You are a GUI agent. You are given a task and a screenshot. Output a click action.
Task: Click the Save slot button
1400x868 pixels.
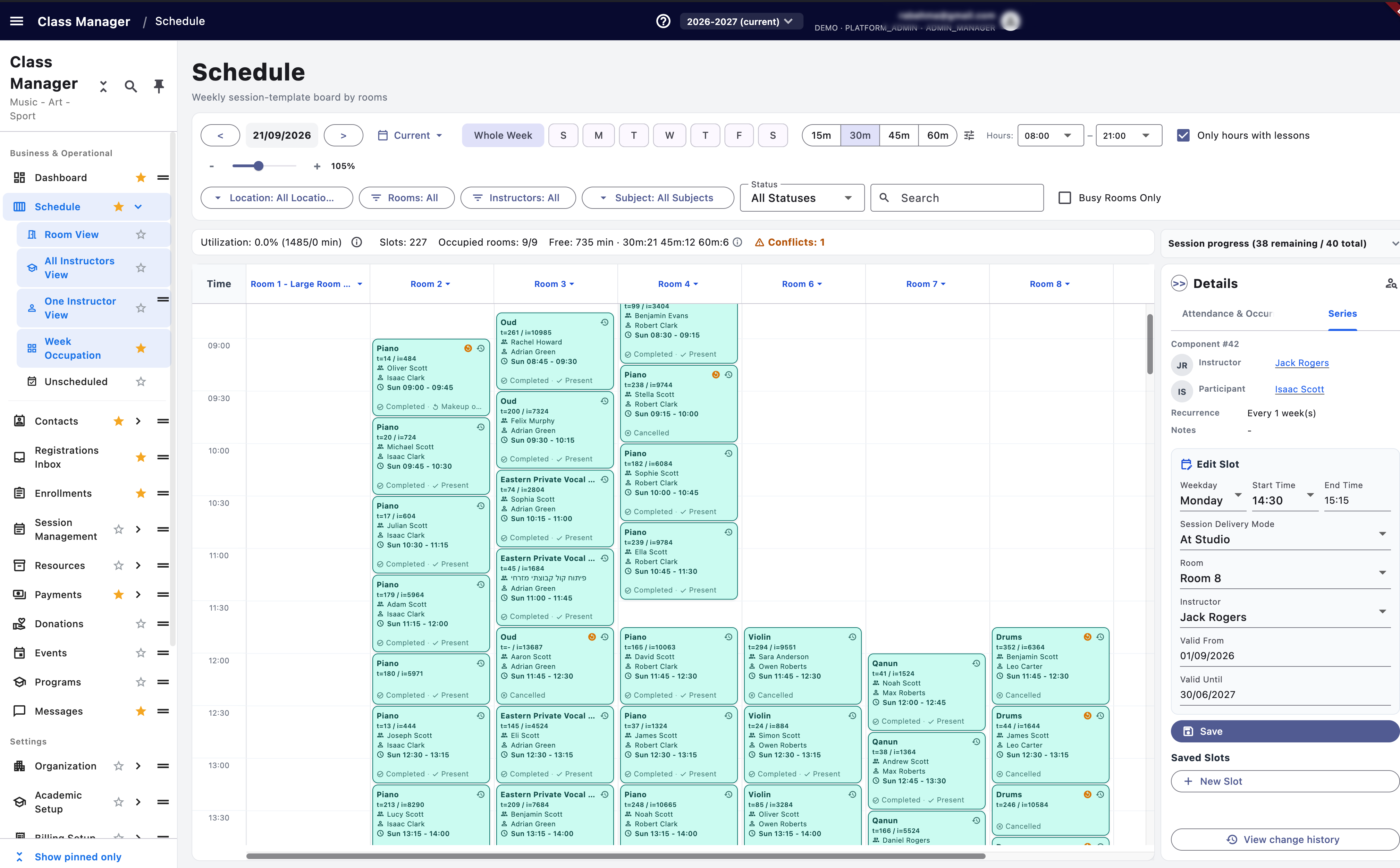point(1284,731)
